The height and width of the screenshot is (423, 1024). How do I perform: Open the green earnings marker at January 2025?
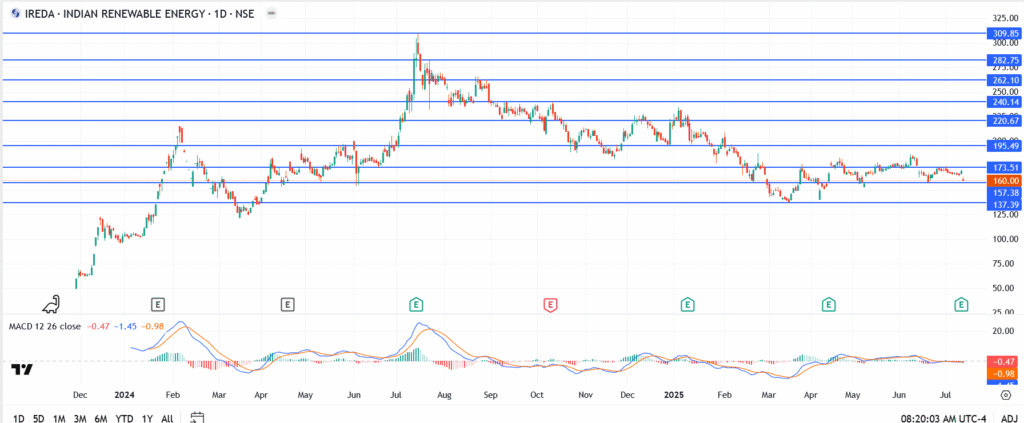pos(687,304)
